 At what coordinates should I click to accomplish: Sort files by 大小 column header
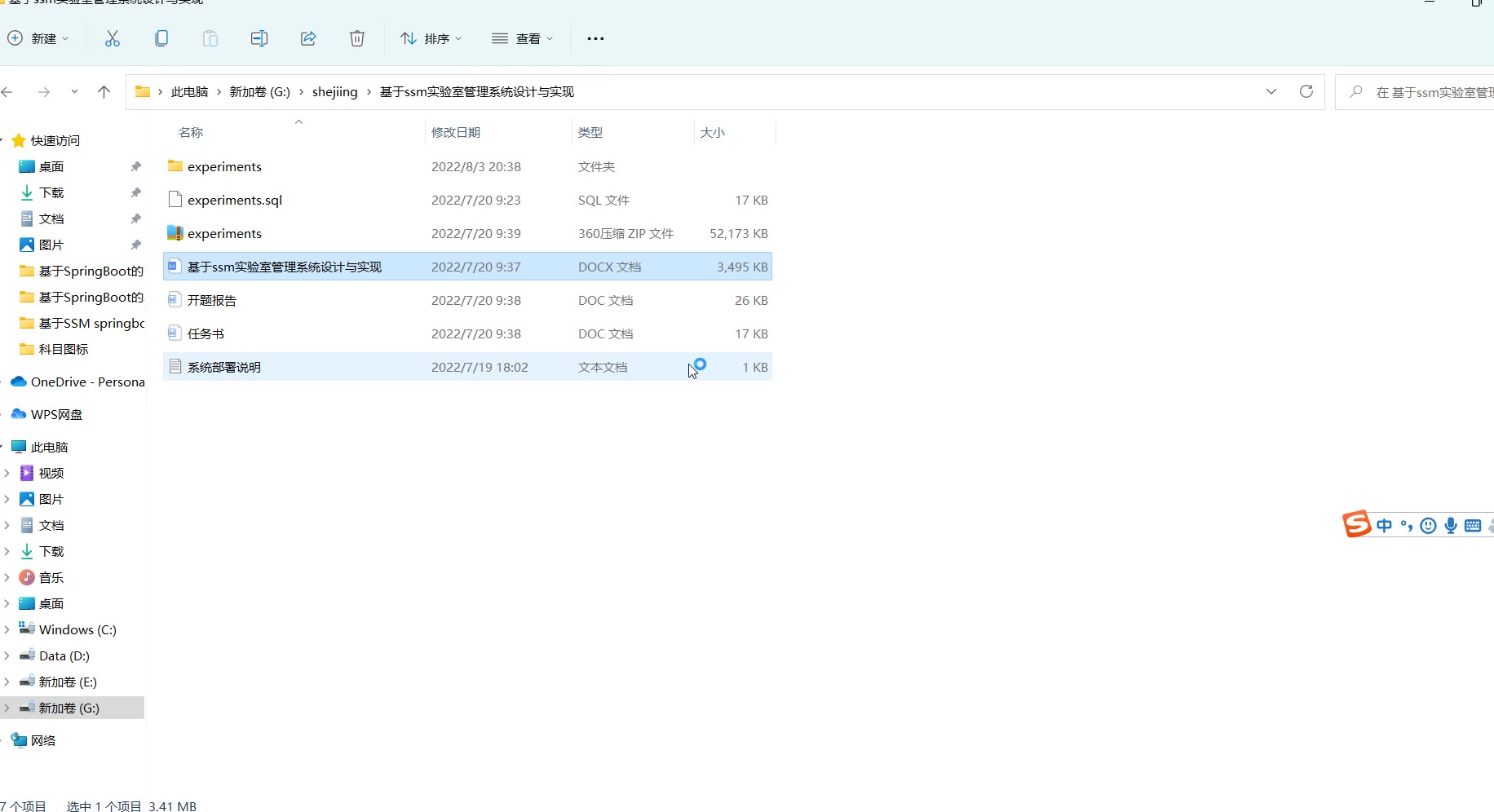(712, 132)
